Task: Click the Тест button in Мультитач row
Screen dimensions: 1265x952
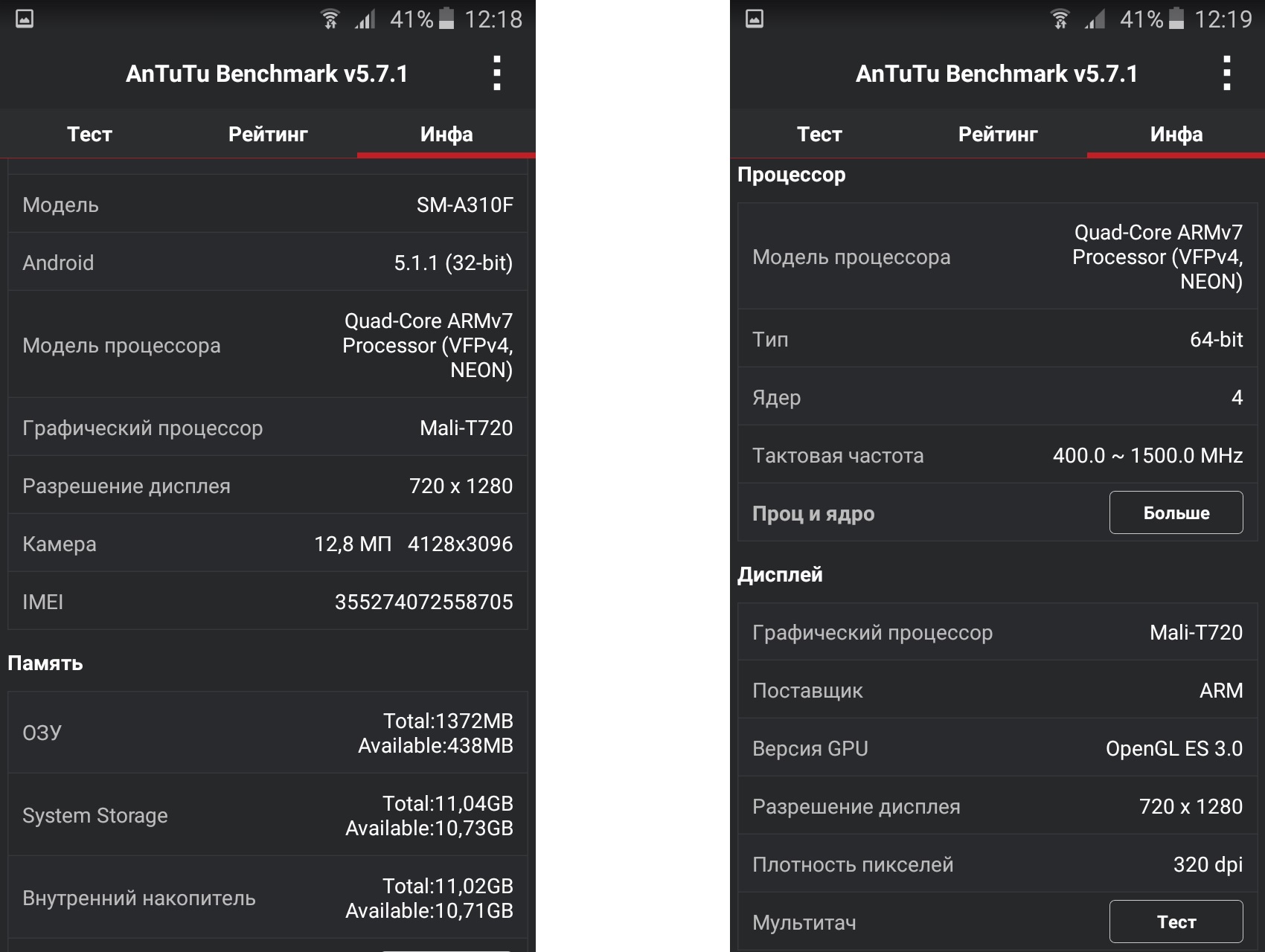Action: pyautogui.click(x=1176, y=922)
